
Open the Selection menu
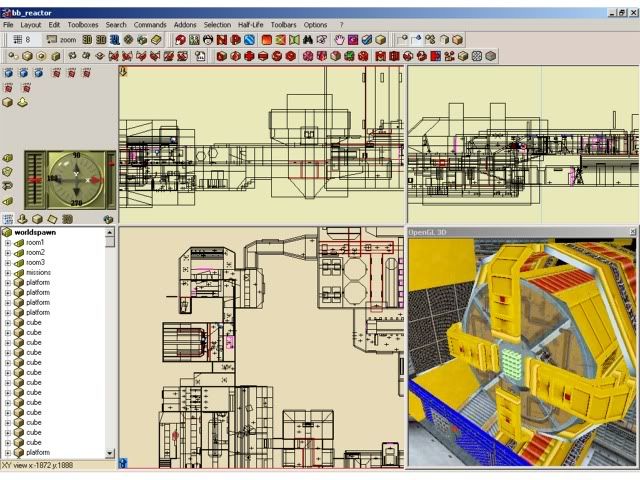pos(217,24)
